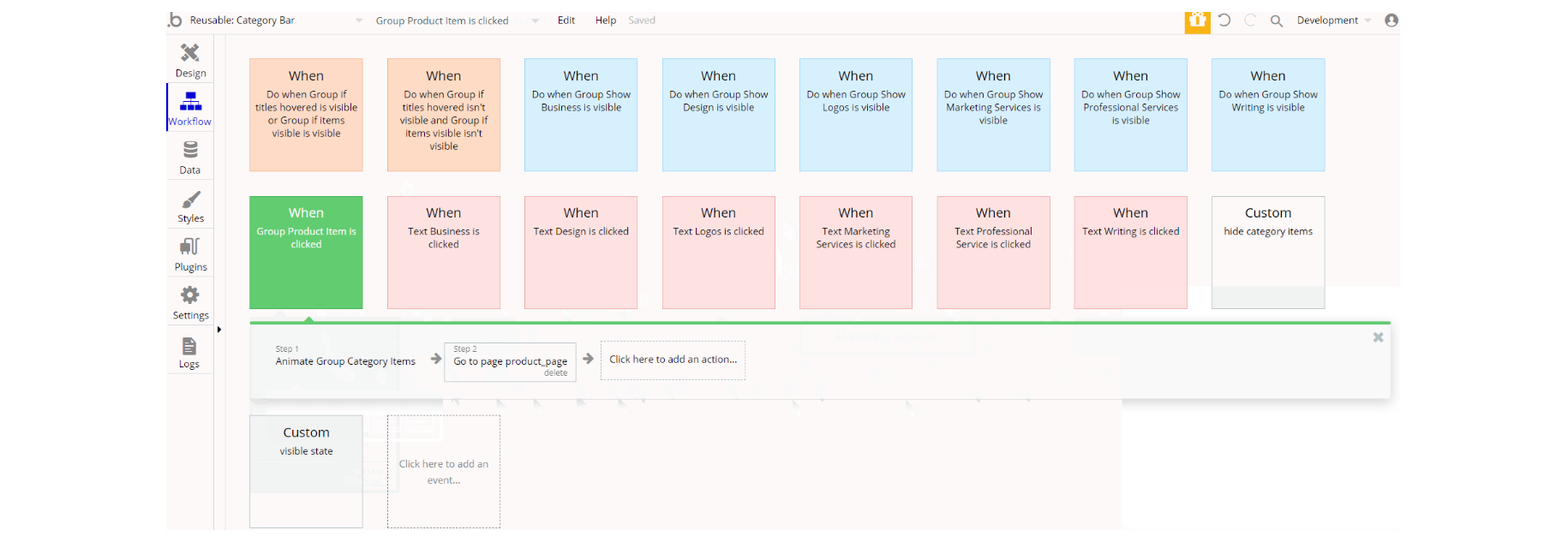This screenshot has width=1568, height=536.
Task: Select the Group Show Writing is visible event
Action: point(1268,115)
